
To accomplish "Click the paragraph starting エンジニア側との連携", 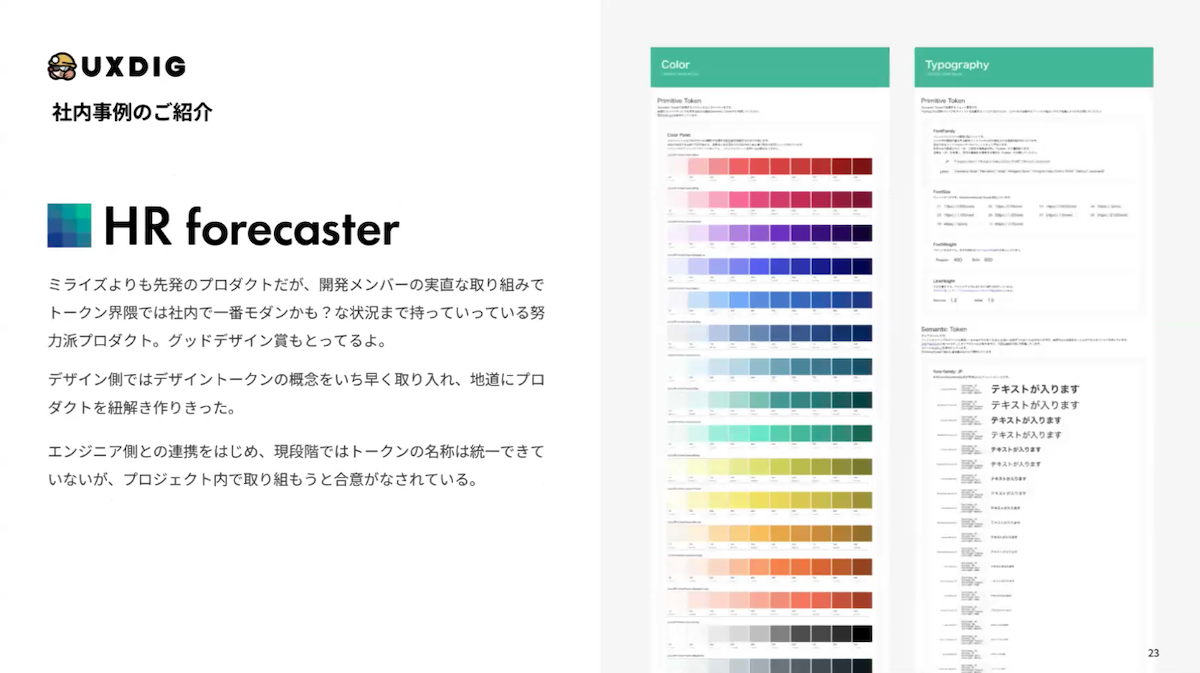I will point(296,465).
